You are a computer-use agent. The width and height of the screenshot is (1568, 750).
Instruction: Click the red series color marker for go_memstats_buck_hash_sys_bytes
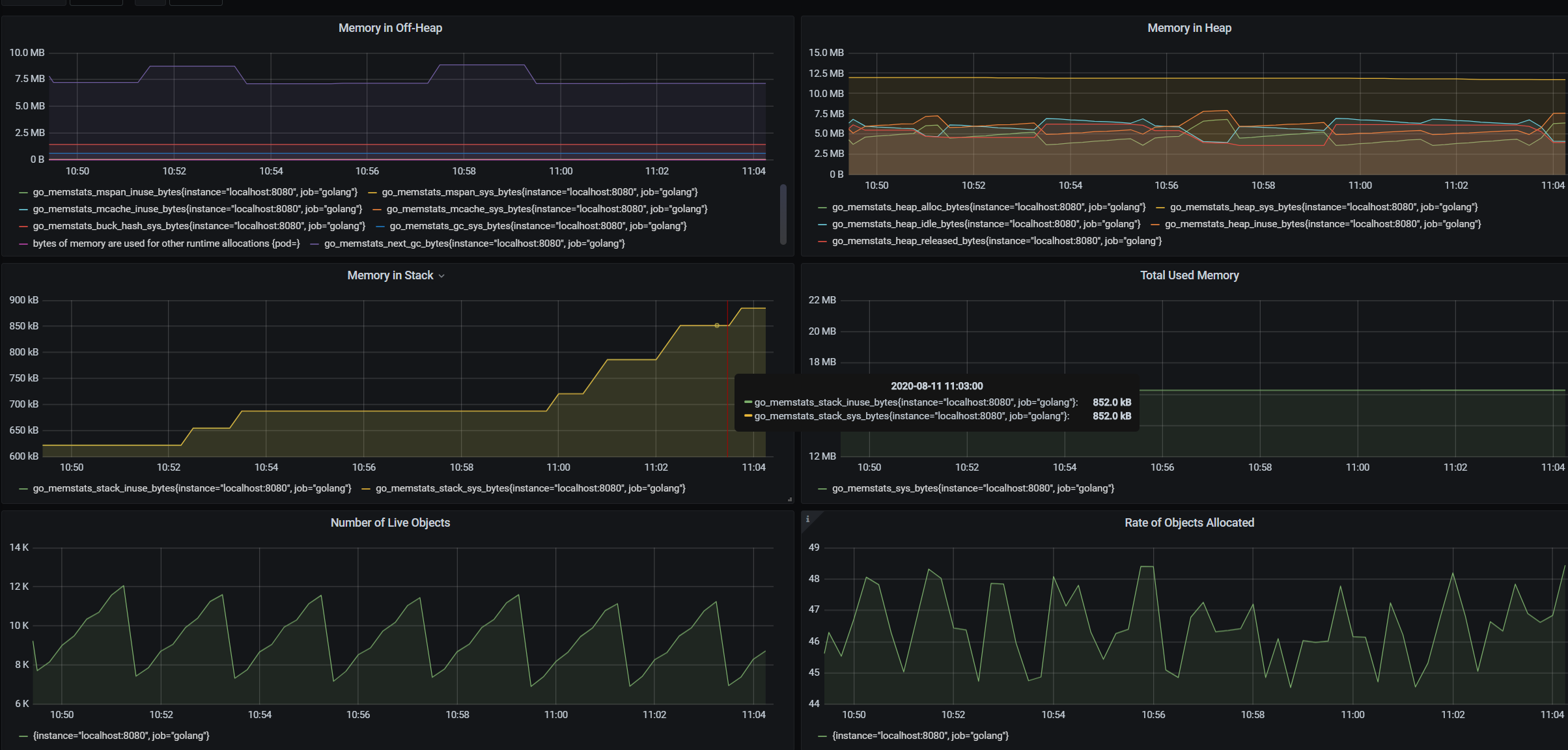click(23, 227)
